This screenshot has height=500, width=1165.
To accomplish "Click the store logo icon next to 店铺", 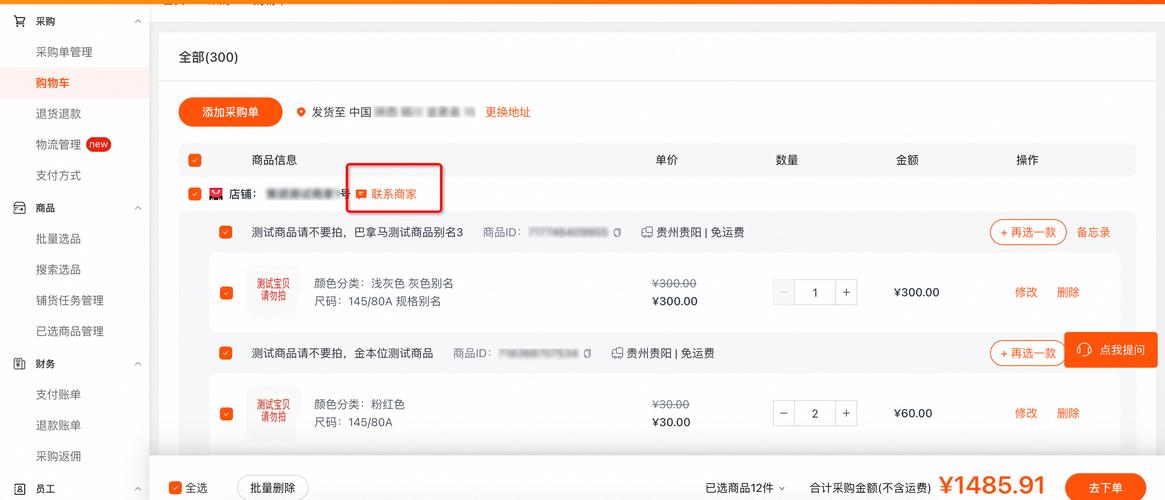I will click(x=215, y=194).
